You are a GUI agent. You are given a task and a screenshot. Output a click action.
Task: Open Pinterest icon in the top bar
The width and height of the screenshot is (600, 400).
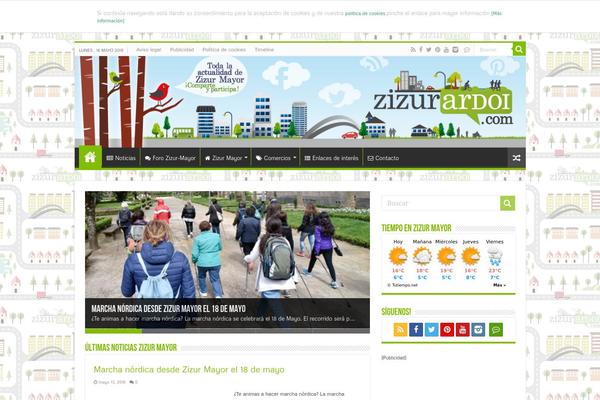[437, 50]
